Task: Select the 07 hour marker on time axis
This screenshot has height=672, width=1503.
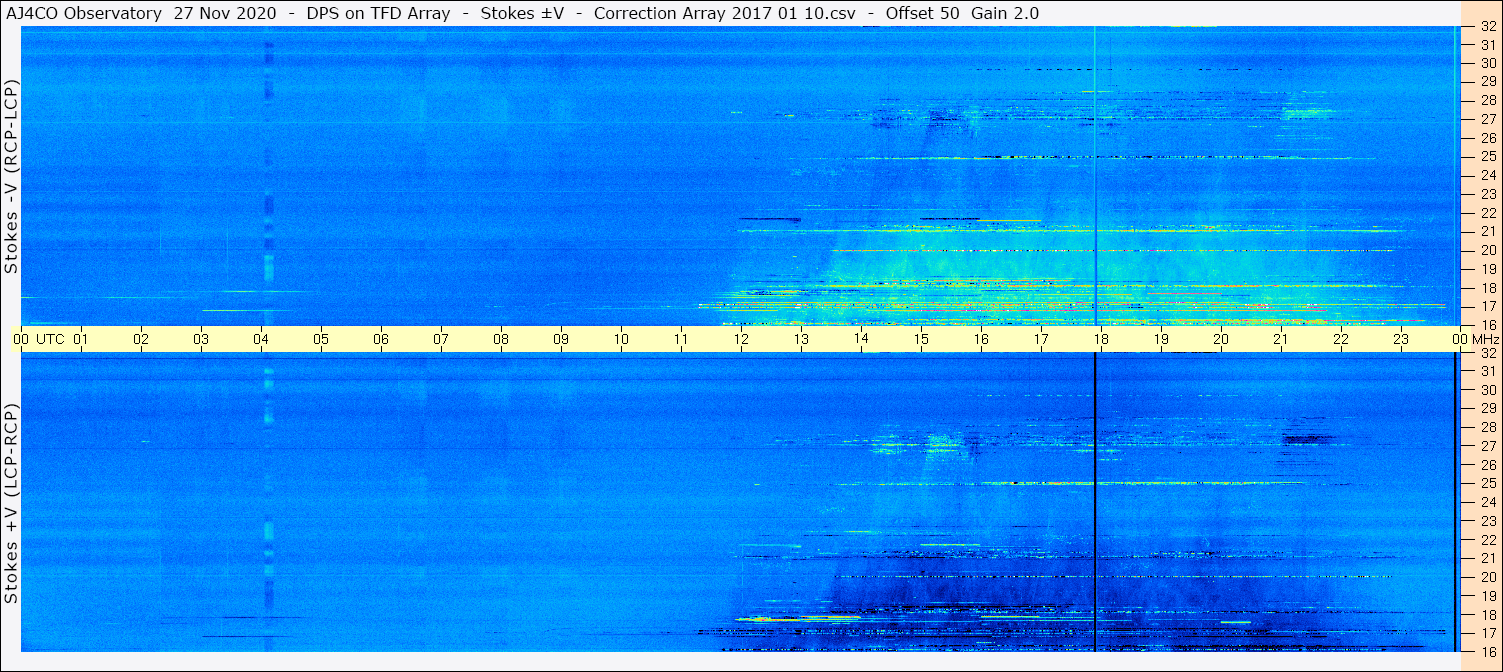Action: (441, 339)
